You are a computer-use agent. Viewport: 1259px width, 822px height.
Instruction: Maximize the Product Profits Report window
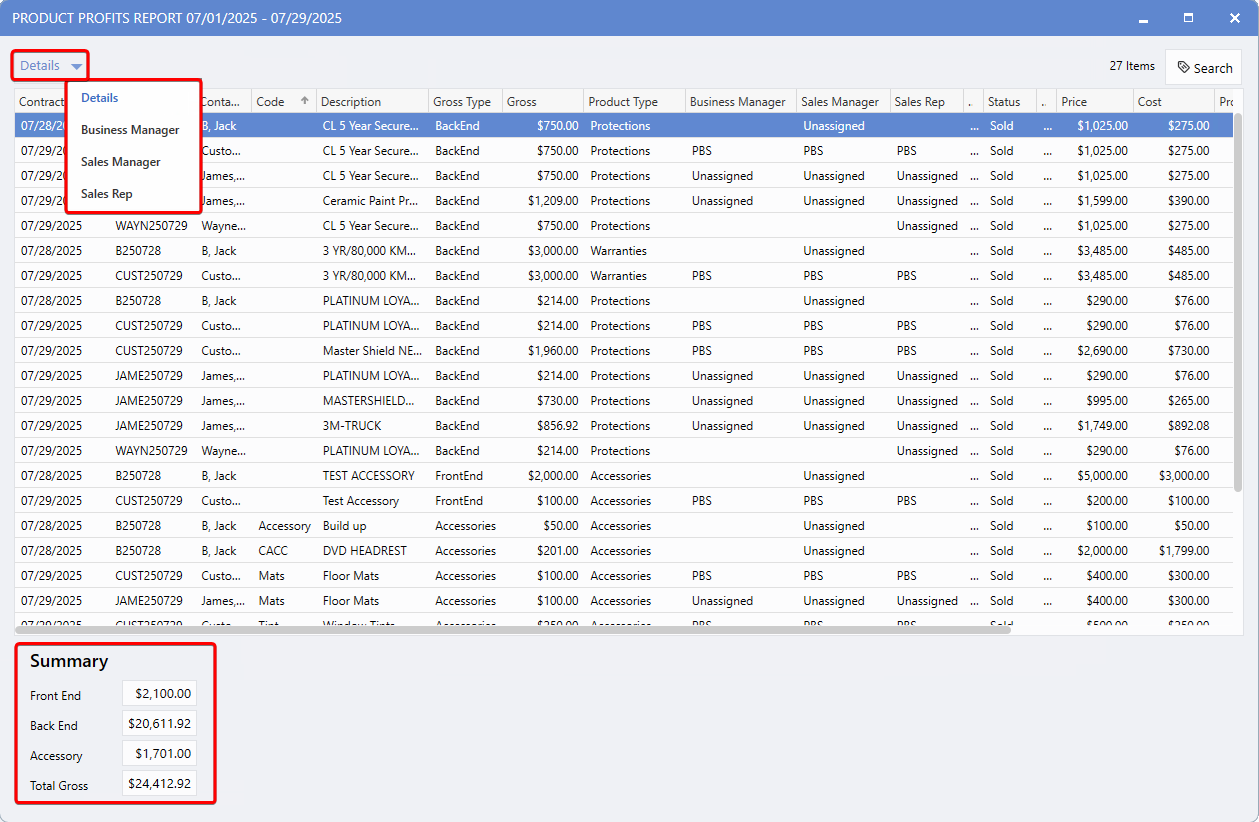1188,18
